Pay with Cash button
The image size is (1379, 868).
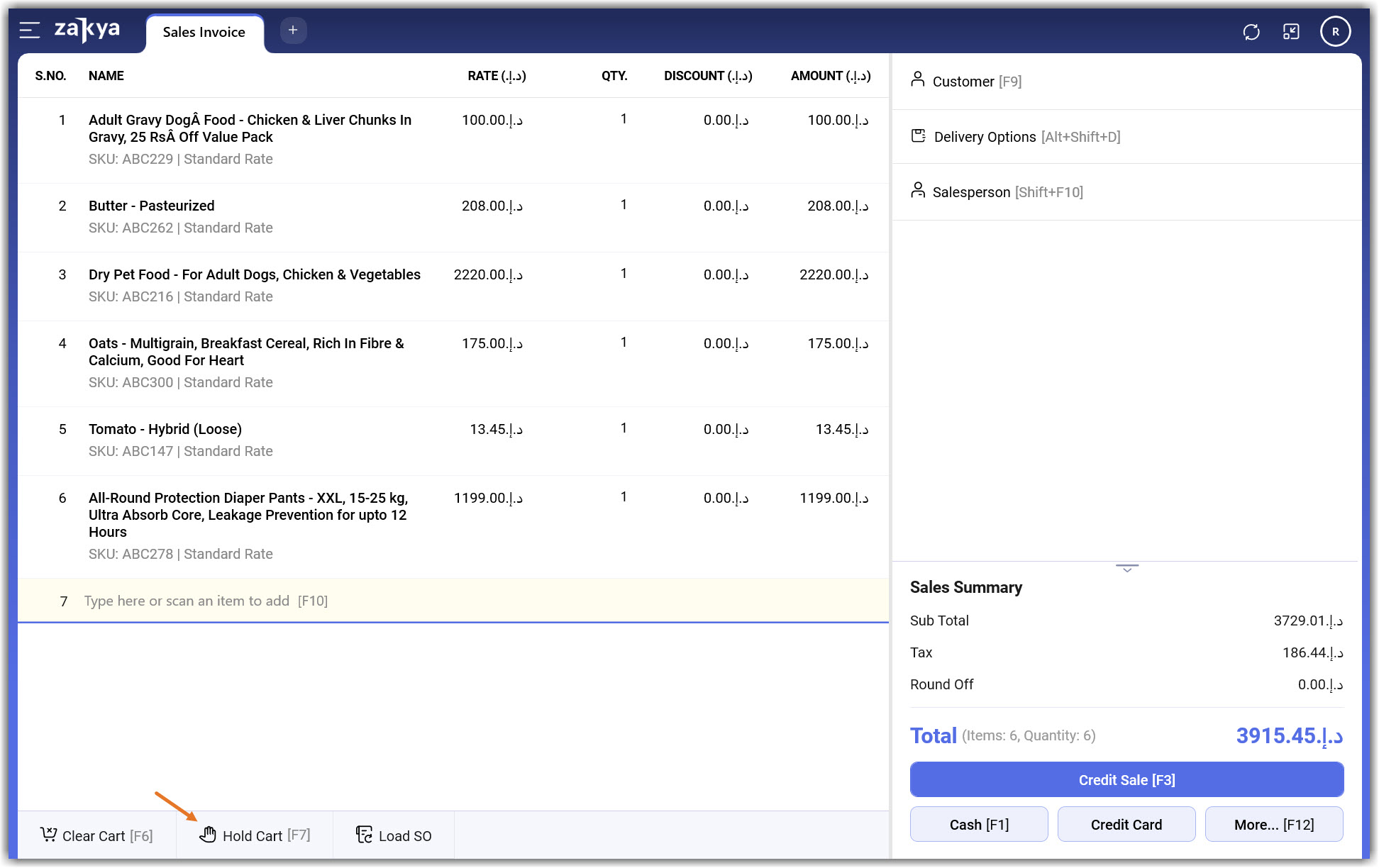(978, 825)
